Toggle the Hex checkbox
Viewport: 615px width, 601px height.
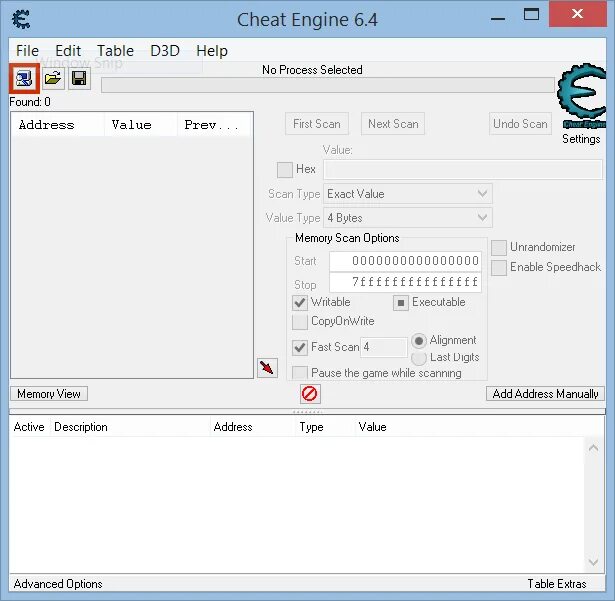coord(285,170)
